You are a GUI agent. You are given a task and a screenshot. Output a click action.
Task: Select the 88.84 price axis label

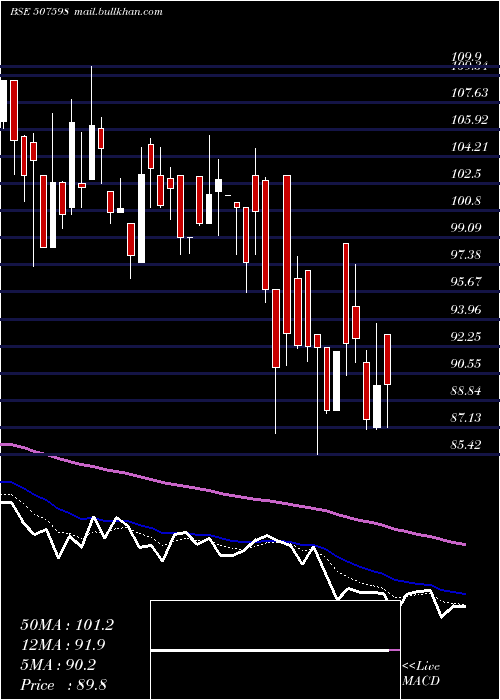[x=467, y=391]
